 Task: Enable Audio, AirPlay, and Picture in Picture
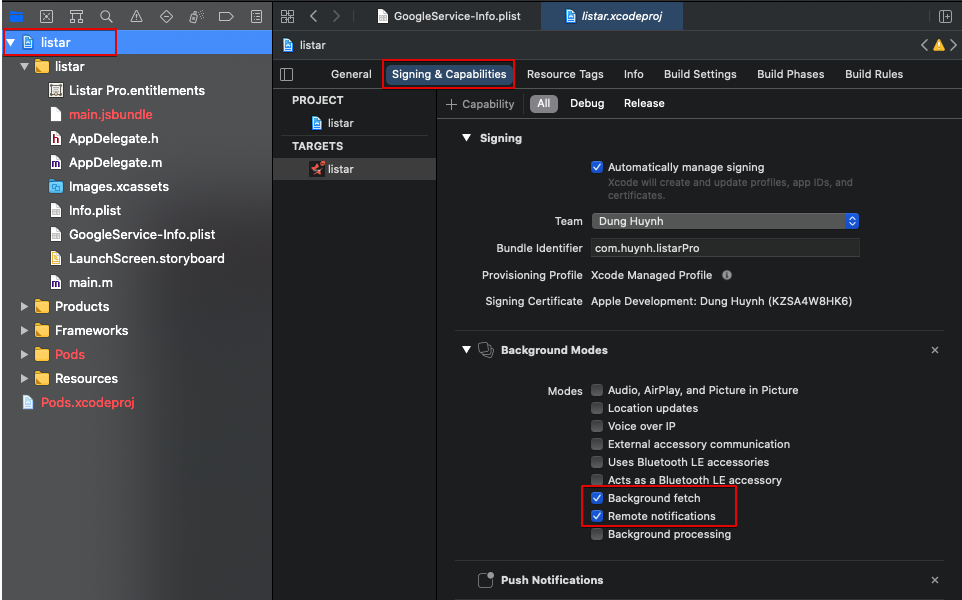click(x=596, y=390)
